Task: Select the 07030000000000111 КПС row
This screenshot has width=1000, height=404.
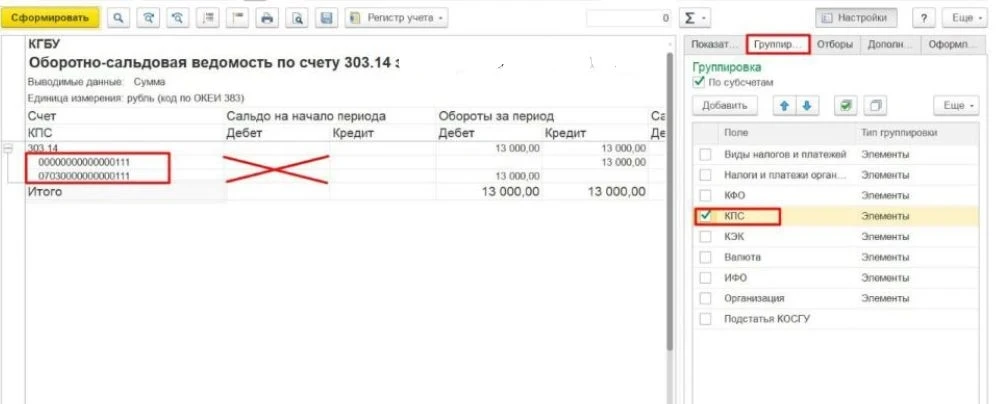Action: pyautogui.click(x=84, y=176)
